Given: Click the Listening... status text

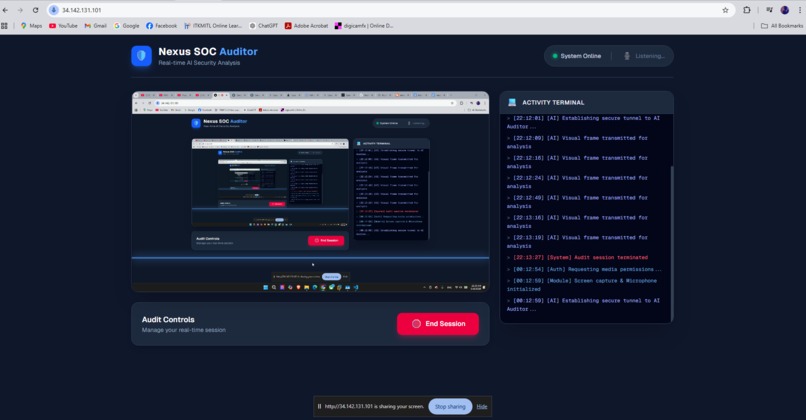Looking at the screenshot, I should pos(650,56).
